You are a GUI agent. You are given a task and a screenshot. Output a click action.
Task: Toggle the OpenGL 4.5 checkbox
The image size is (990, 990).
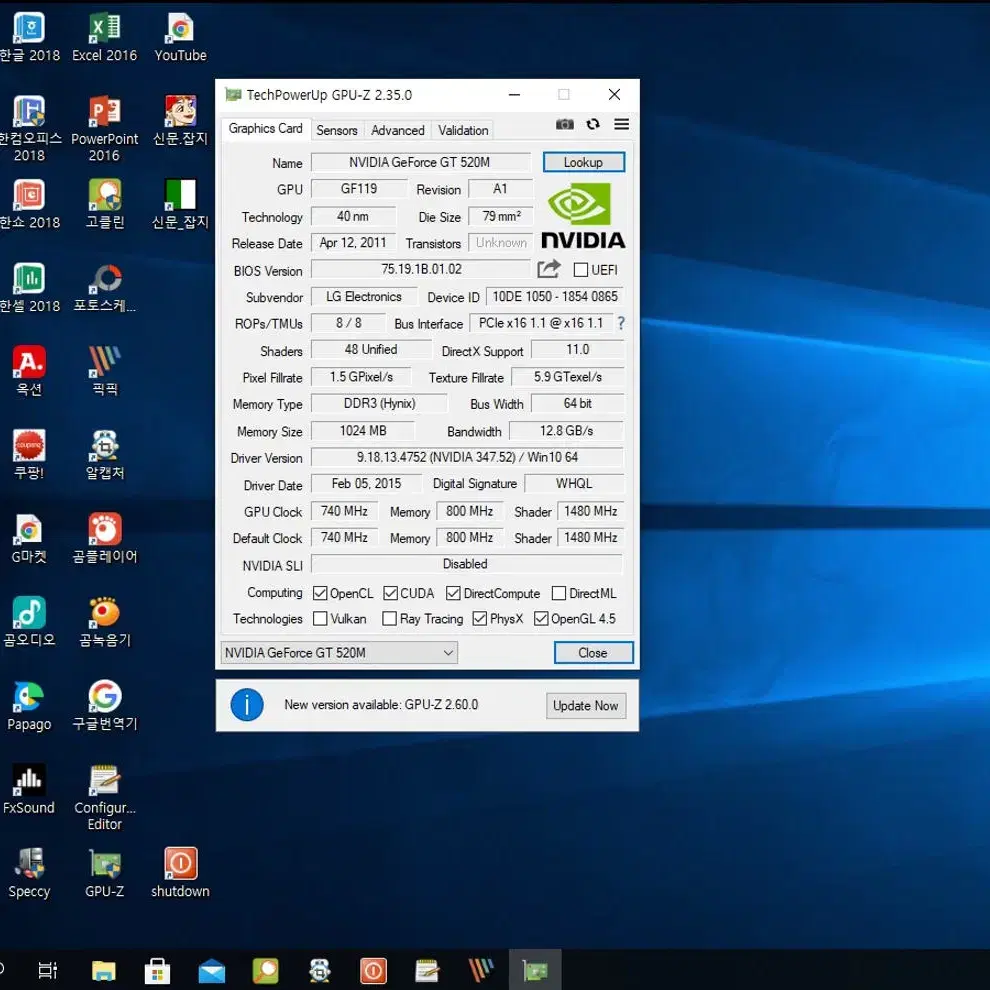tap(541, 618)
